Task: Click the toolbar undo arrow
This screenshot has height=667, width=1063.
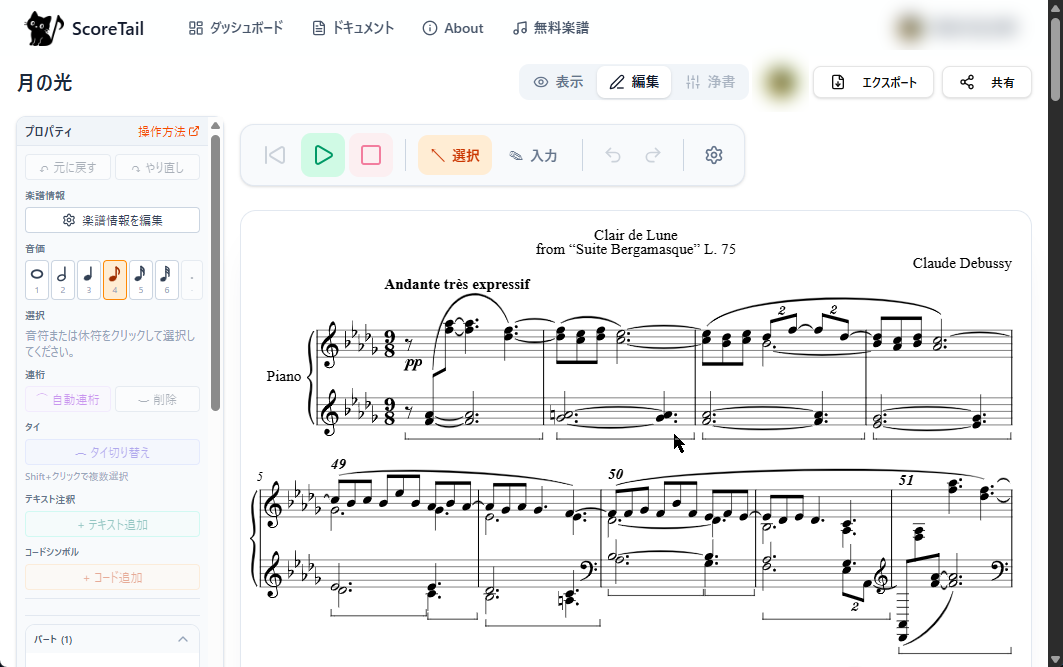Action: point(613,155)
